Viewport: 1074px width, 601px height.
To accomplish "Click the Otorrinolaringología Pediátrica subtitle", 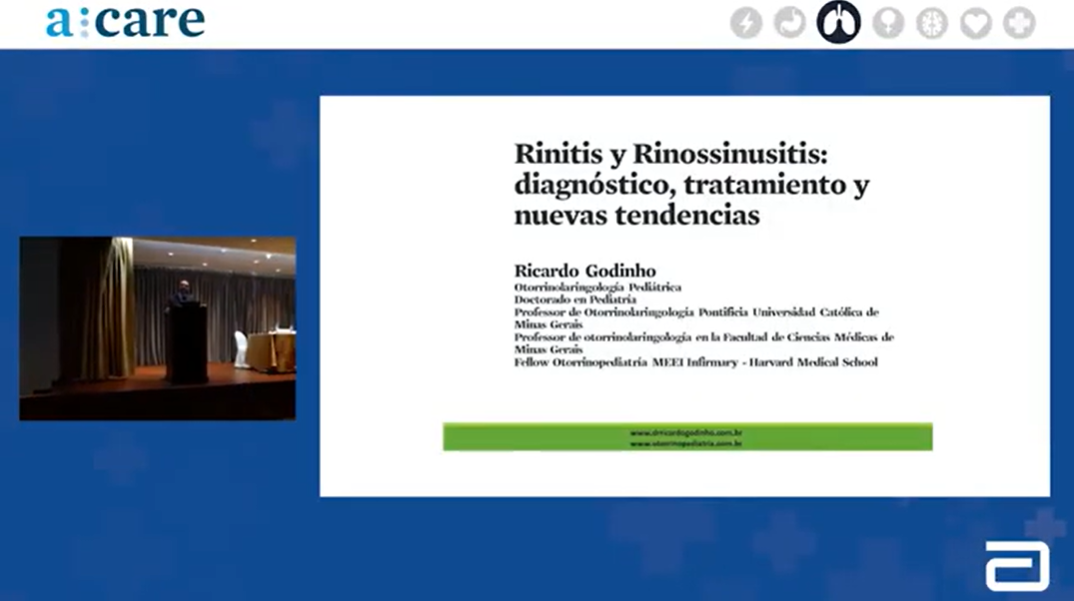I will point(598,287).
